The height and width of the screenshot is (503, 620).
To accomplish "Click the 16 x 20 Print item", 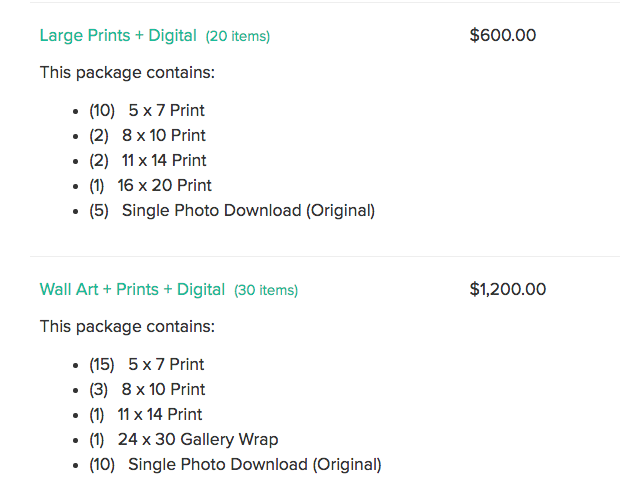I will coord(150,185).
